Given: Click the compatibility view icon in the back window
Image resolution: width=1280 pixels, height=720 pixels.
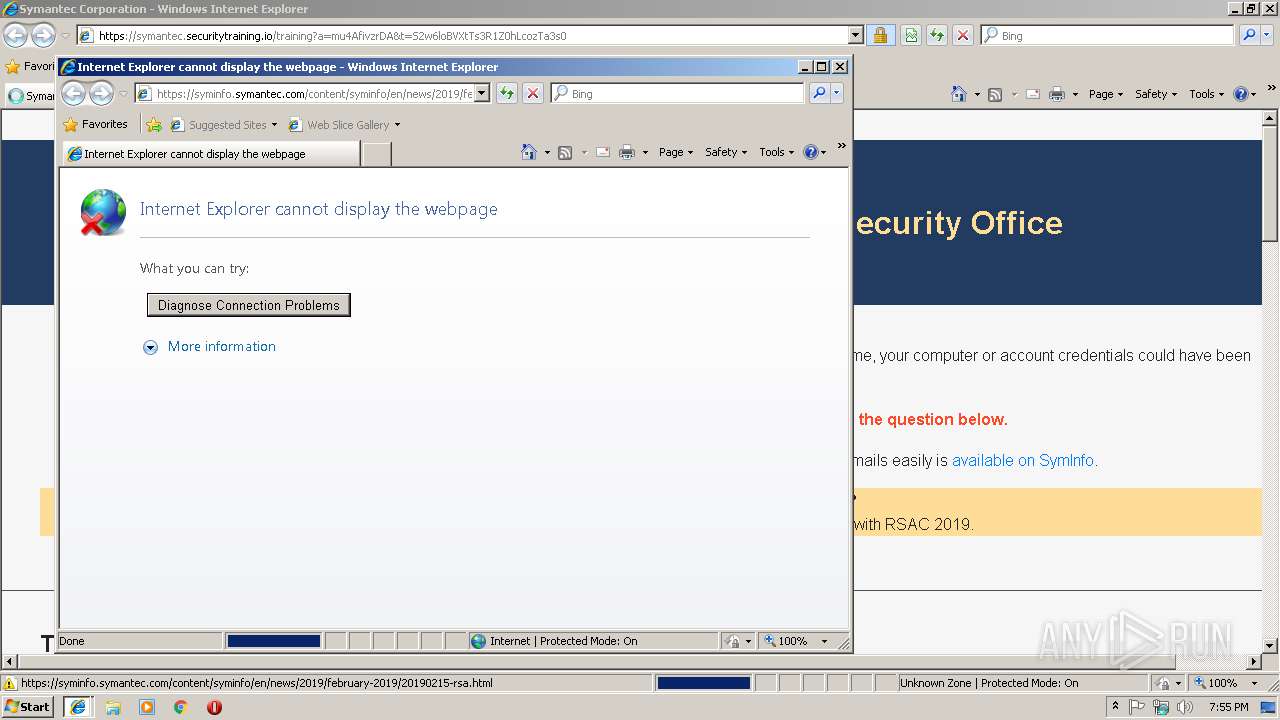Looking at the screenshot, I should click(911, 35).
